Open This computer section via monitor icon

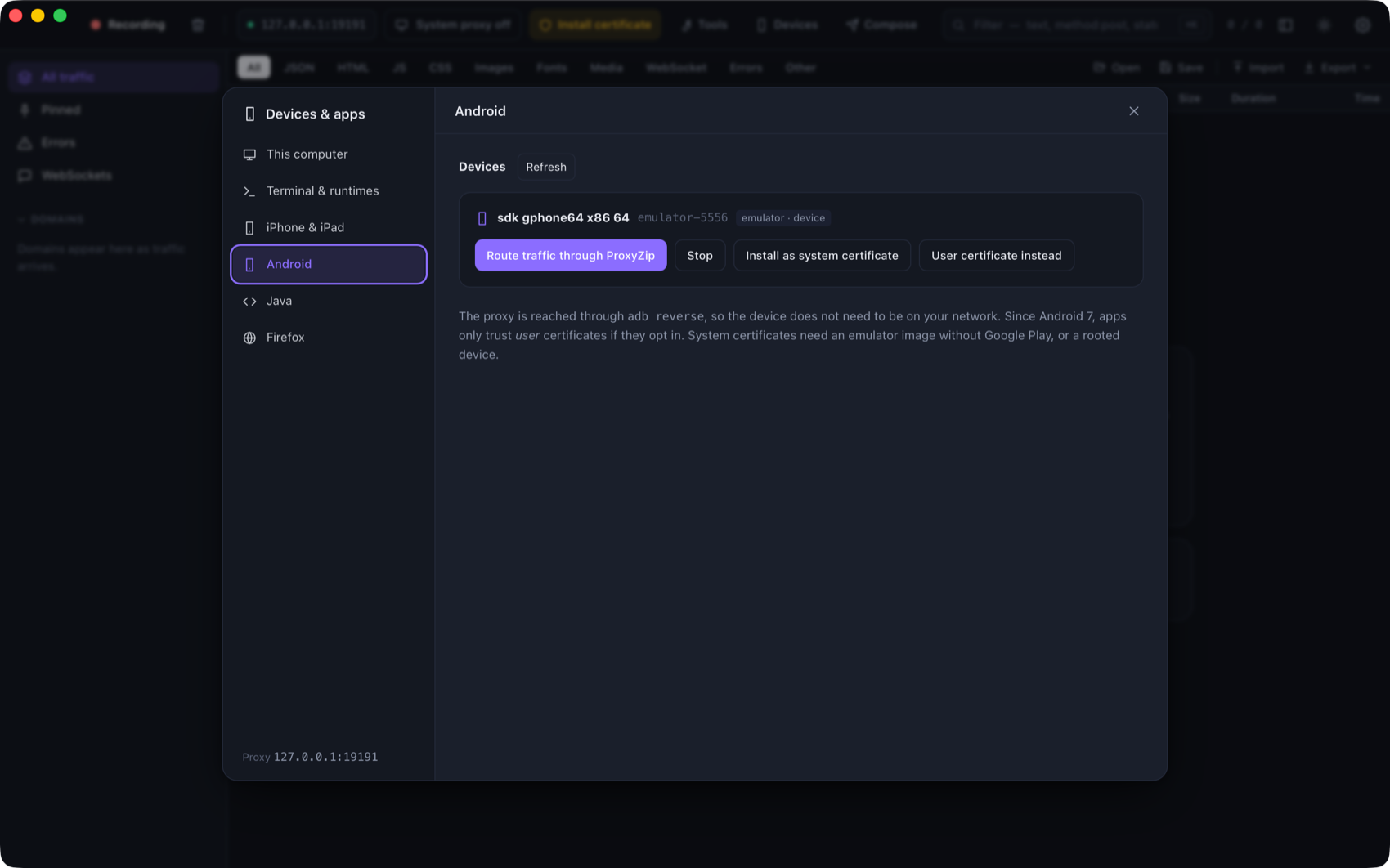tap(249, 154)
